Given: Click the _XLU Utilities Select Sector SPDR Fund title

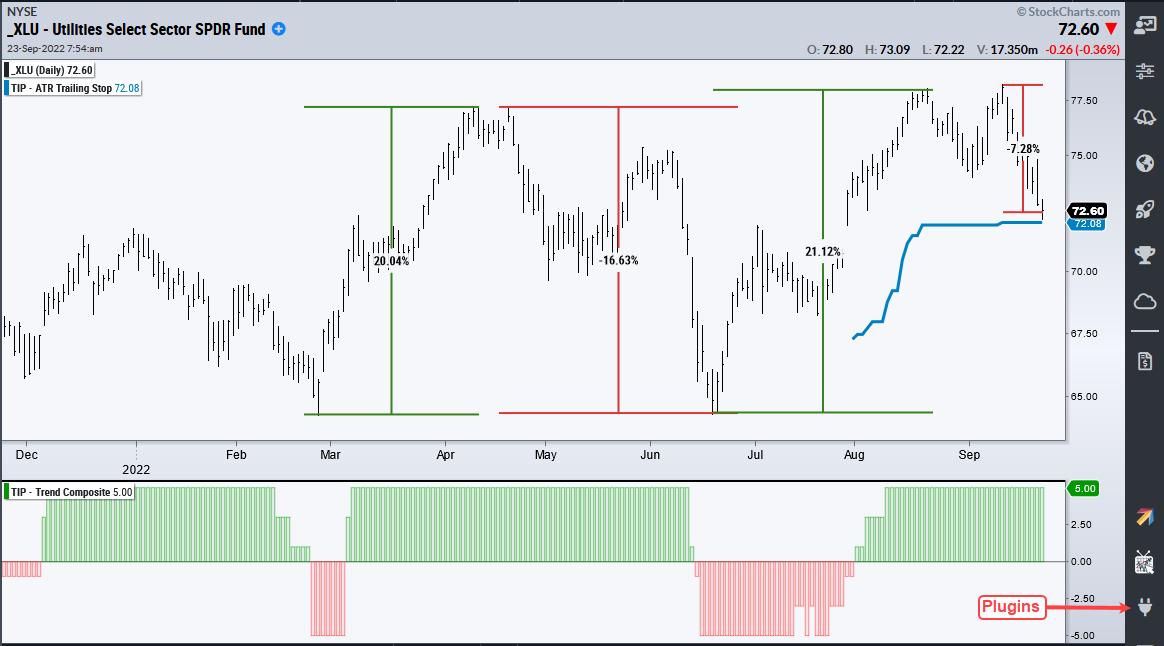Looking at the screenshot, I should 136,30.
